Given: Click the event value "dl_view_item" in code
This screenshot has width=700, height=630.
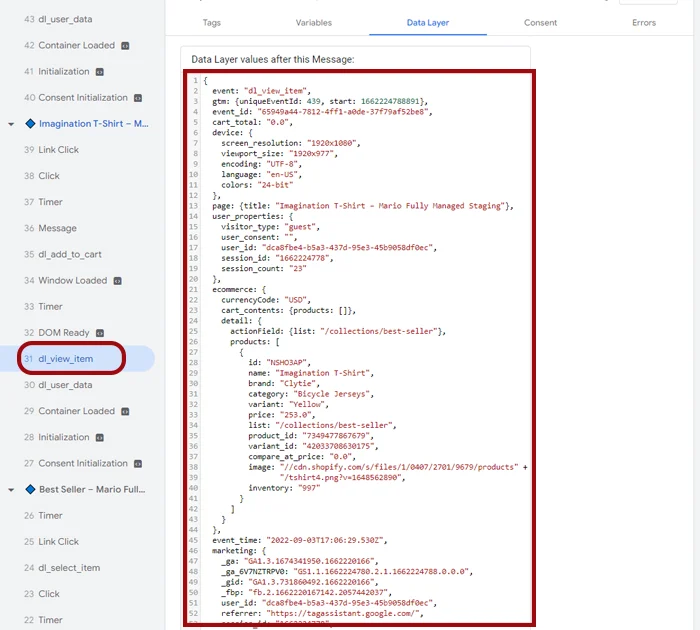Looking at the screenshot, I should click(x=275, y=91).
